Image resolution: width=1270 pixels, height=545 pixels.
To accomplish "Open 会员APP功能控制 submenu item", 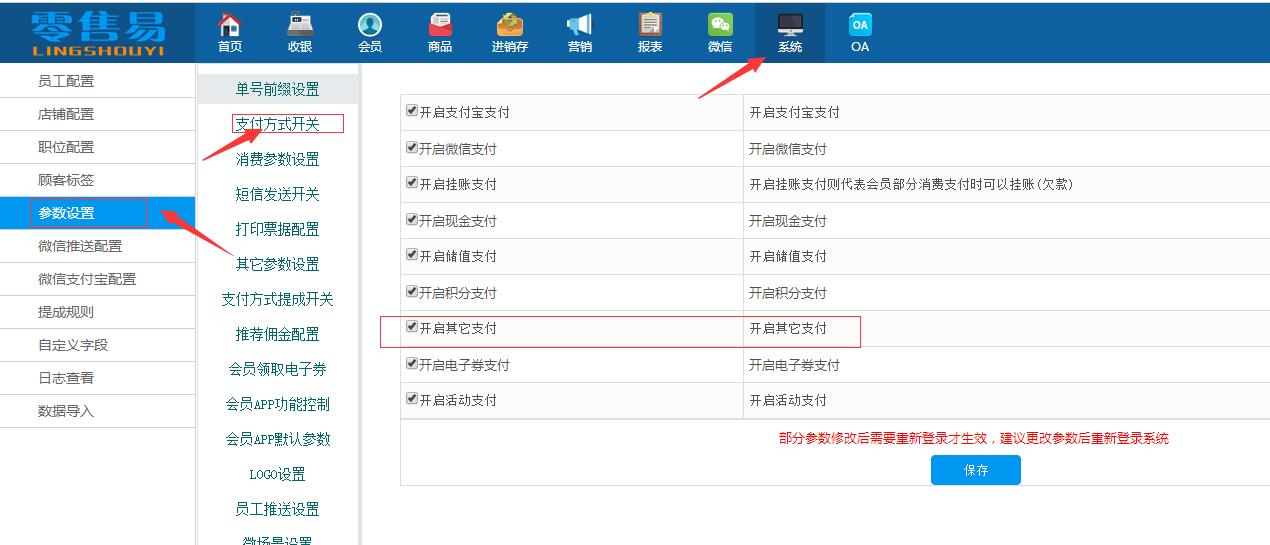I will click(277, 404).
